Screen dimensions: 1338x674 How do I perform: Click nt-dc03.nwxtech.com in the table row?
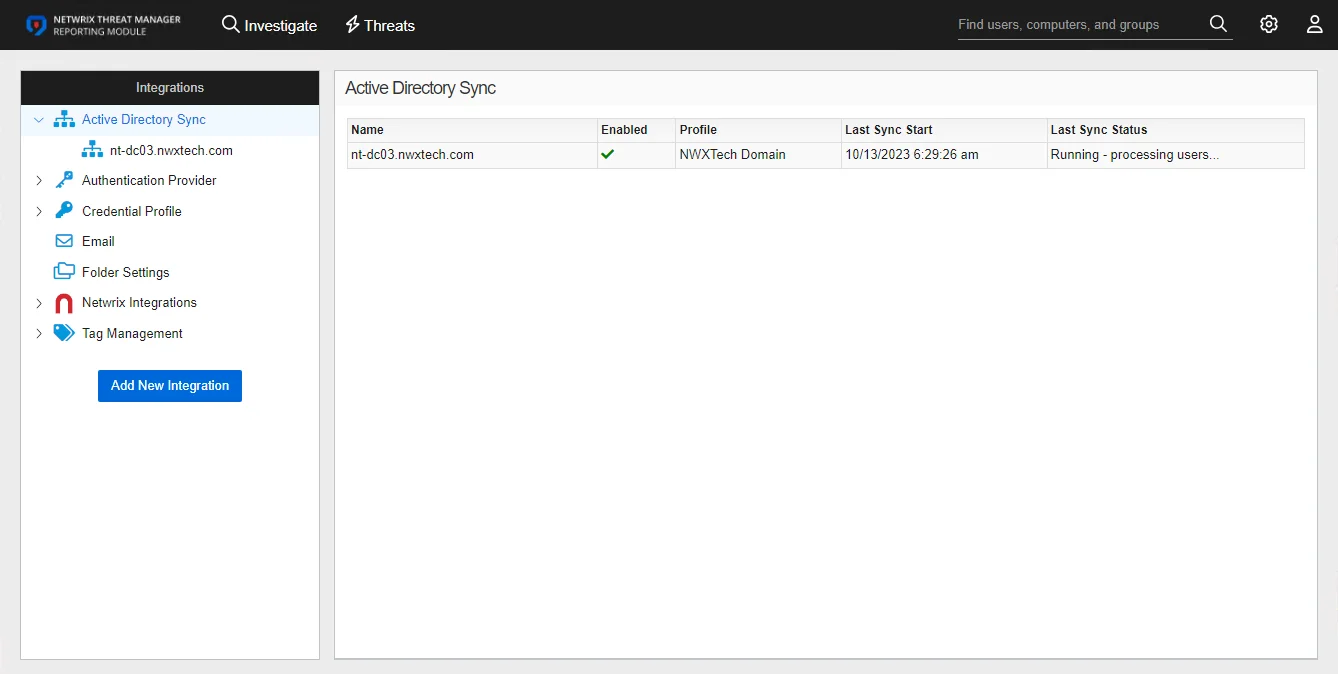[412, 155]
